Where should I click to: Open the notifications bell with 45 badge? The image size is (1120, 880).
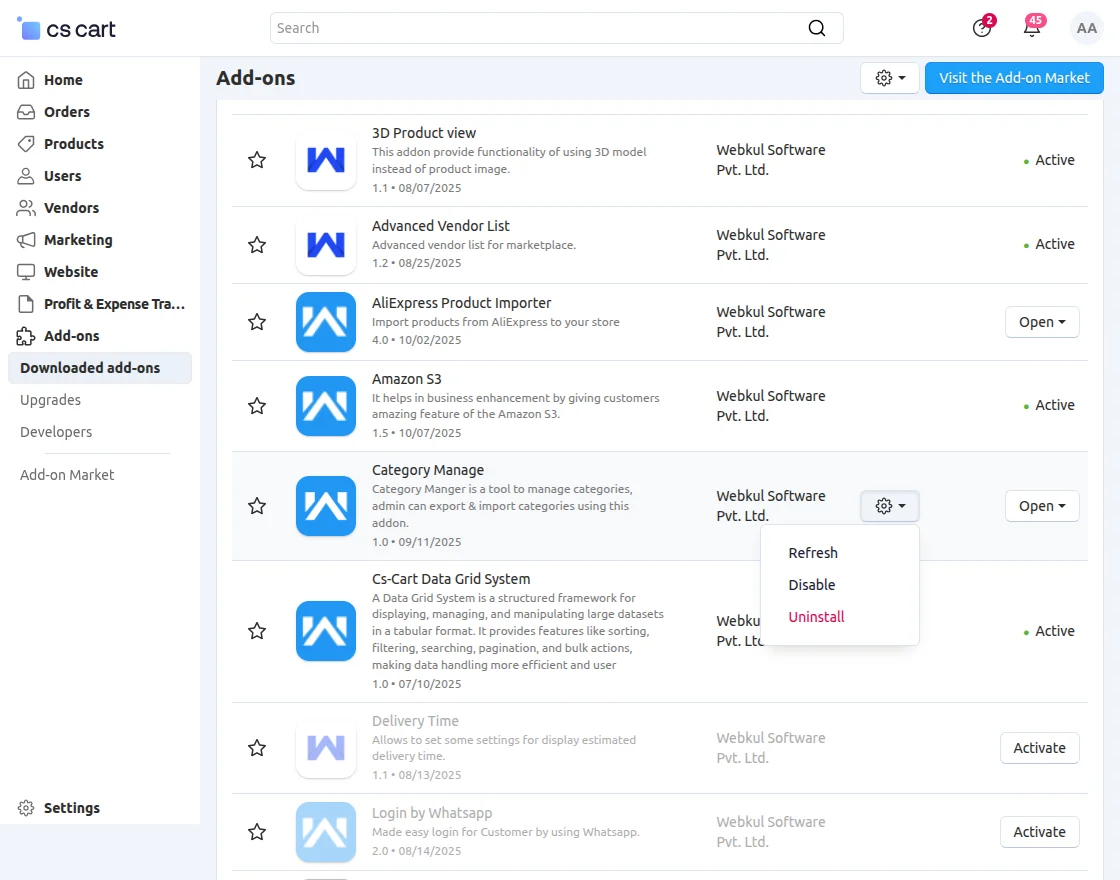pos(1033,29)
